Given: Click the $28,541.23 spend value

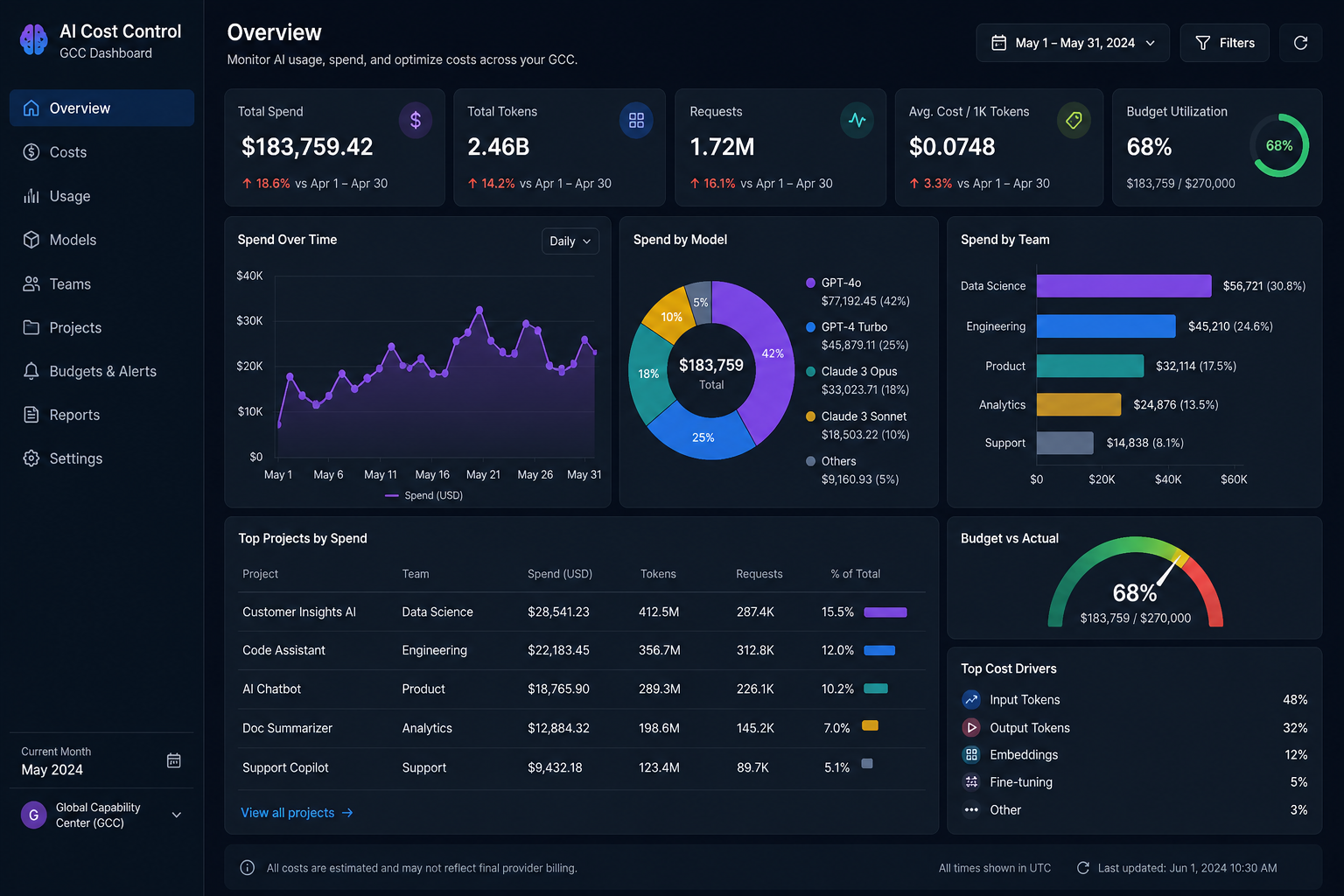Looking at the screenshot, I should 558,612.
